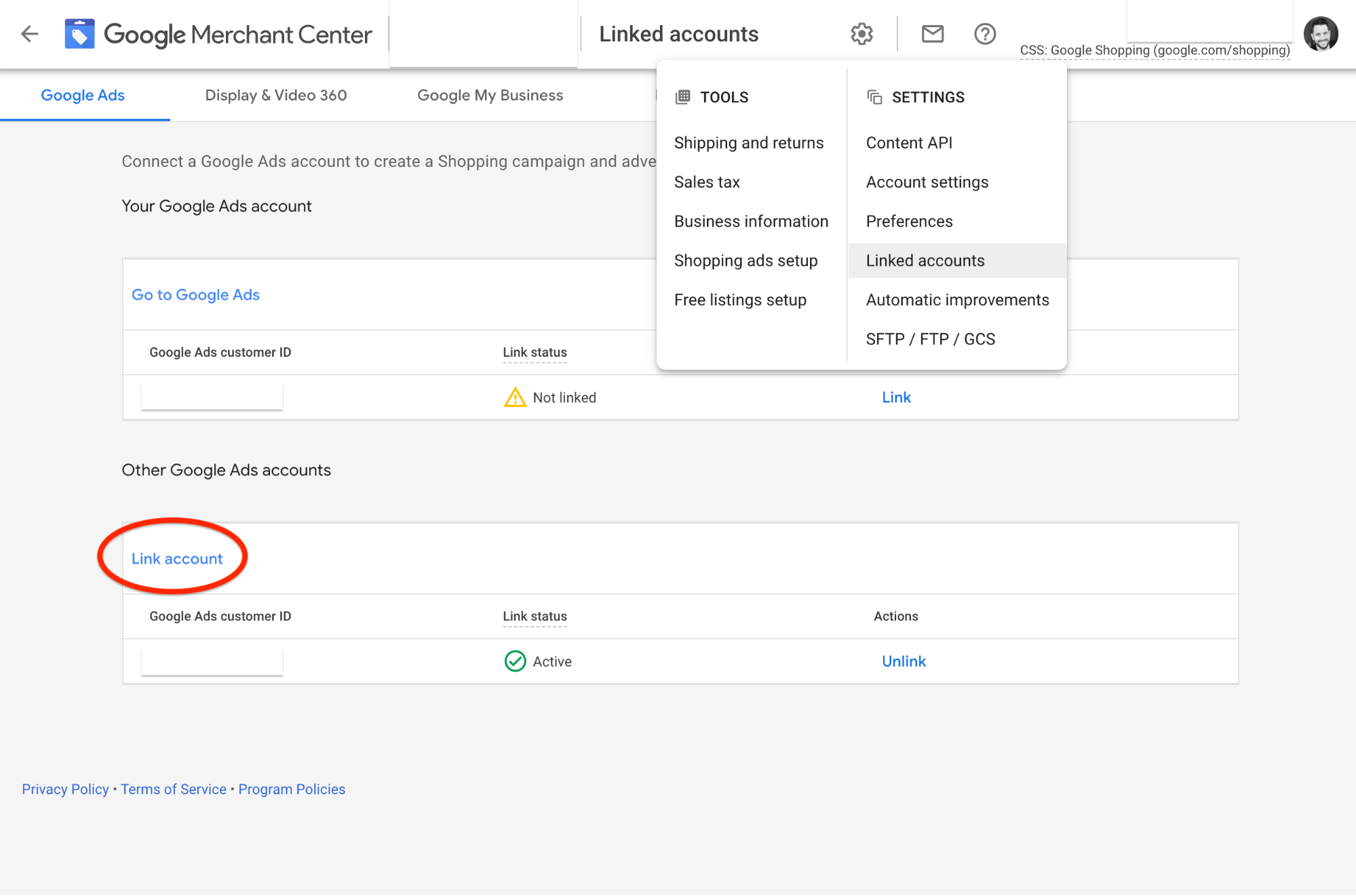This screenshot has height=896, width=1356.
Task: Switch to the Display & Video 360 tab
Action: point(276,95)
